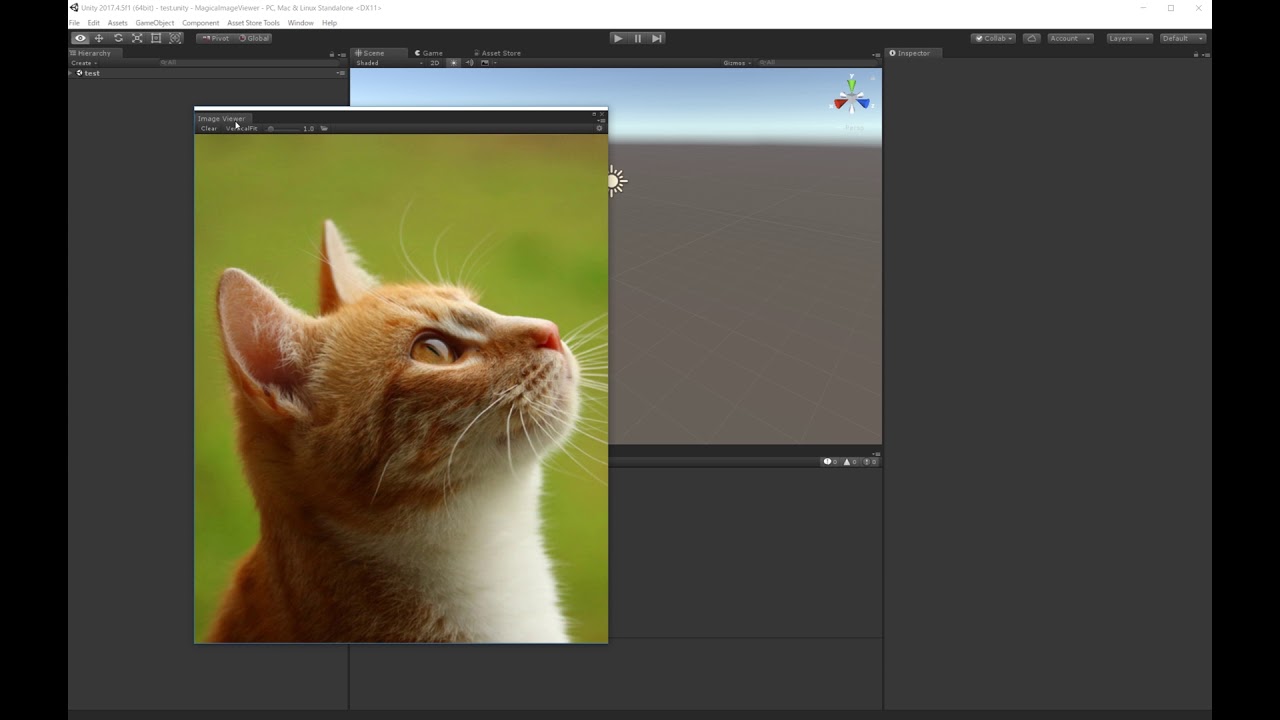The width and height of the screenshot is (1280, 720).
Task: Open the Shaded draw mode dropdown
Action: pyautogui.click(x=391, y=63)
